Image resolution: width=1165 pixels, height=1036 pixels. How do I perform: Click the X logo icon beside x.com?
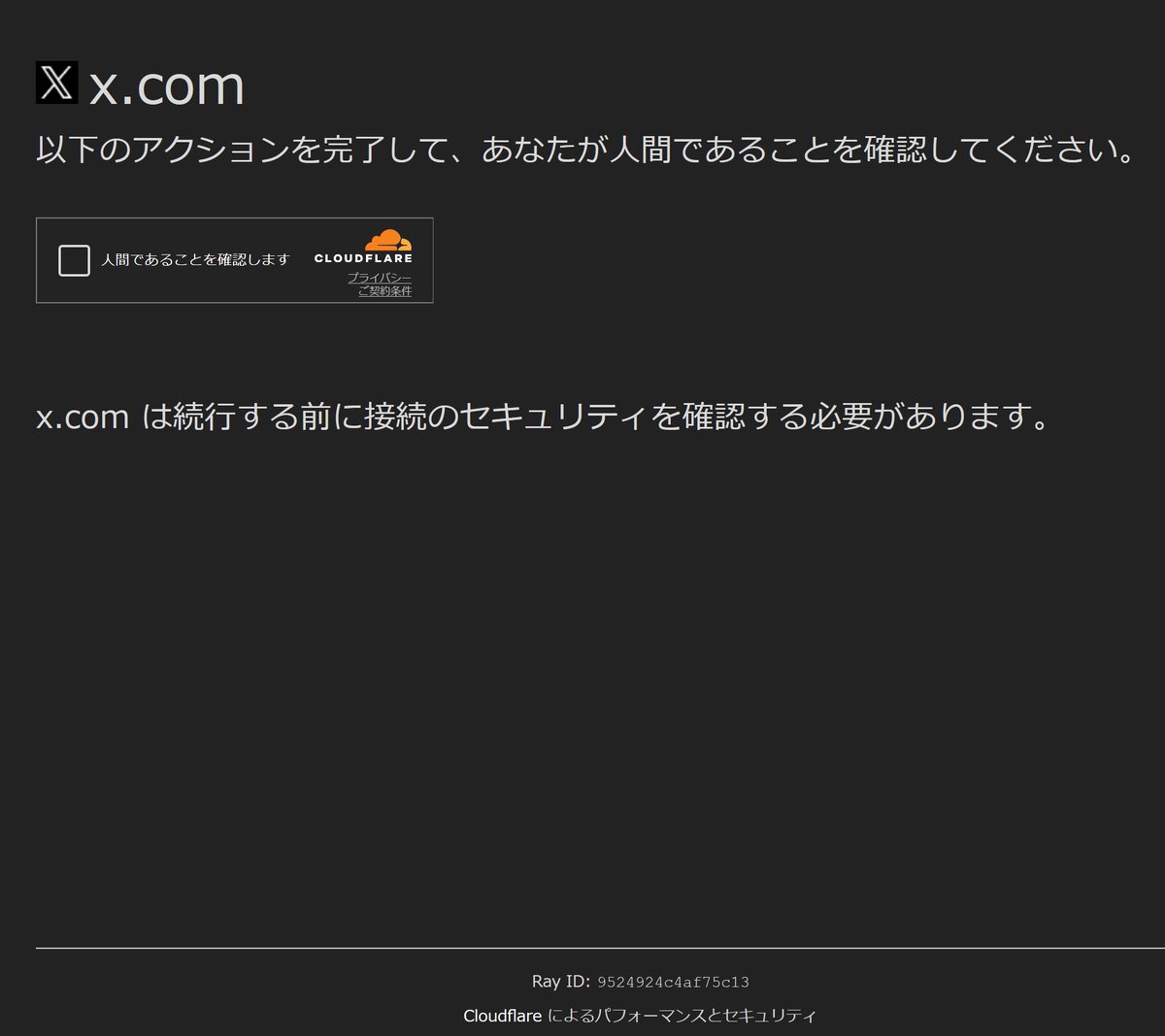coord(57,83)
